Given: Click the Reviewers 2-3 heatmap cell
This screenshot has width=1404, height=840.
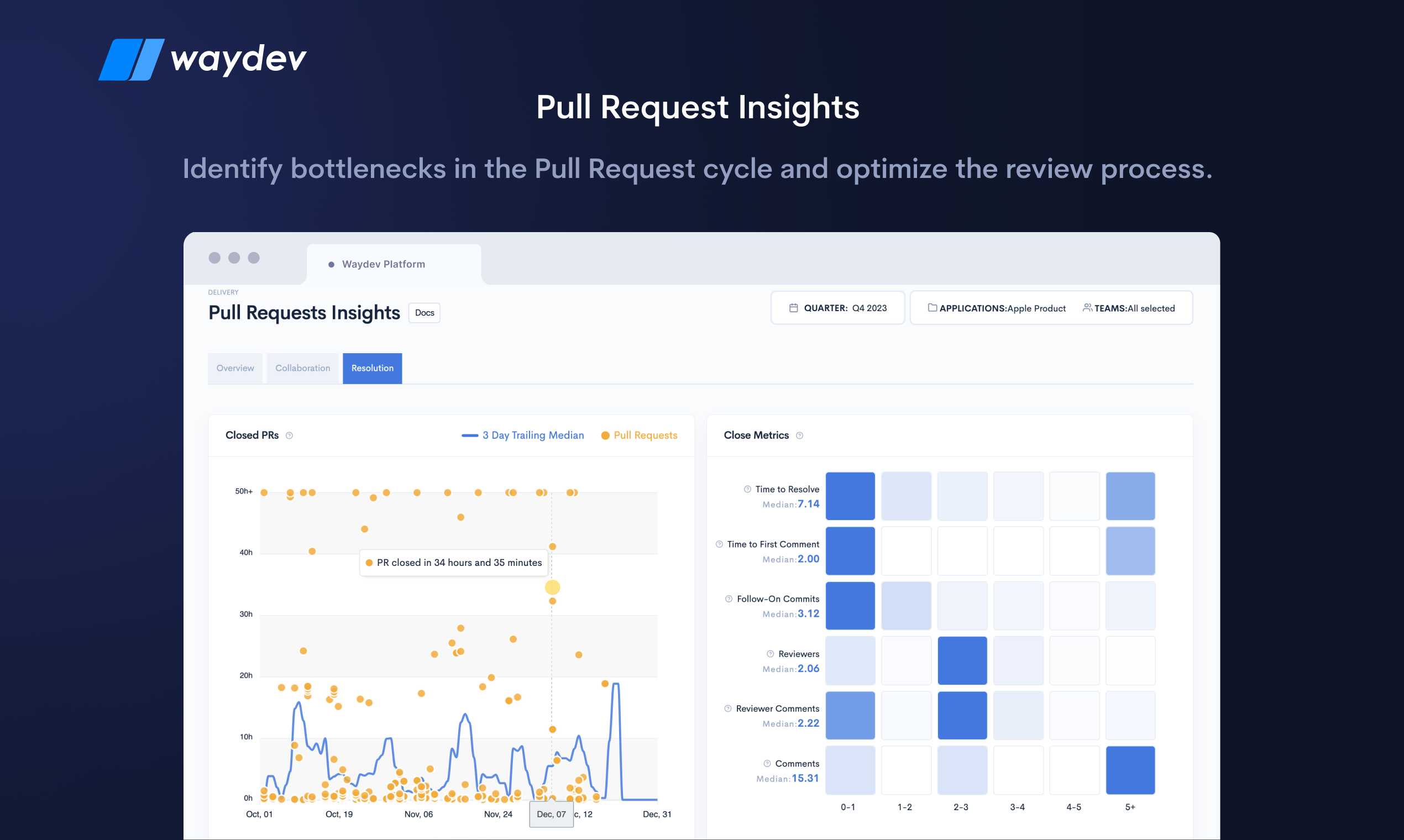Looking at the screenshot, I should pos(962,660).
